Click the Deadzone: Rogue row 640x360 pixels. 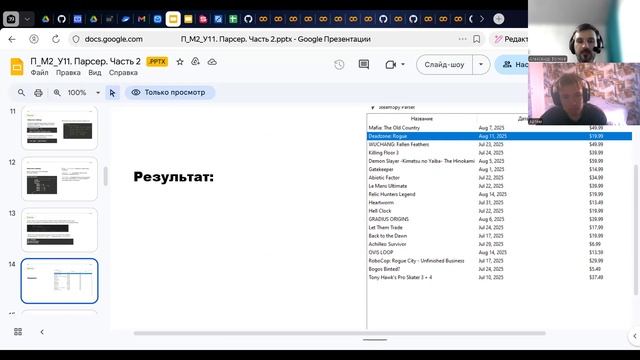(x=499, y=136)
